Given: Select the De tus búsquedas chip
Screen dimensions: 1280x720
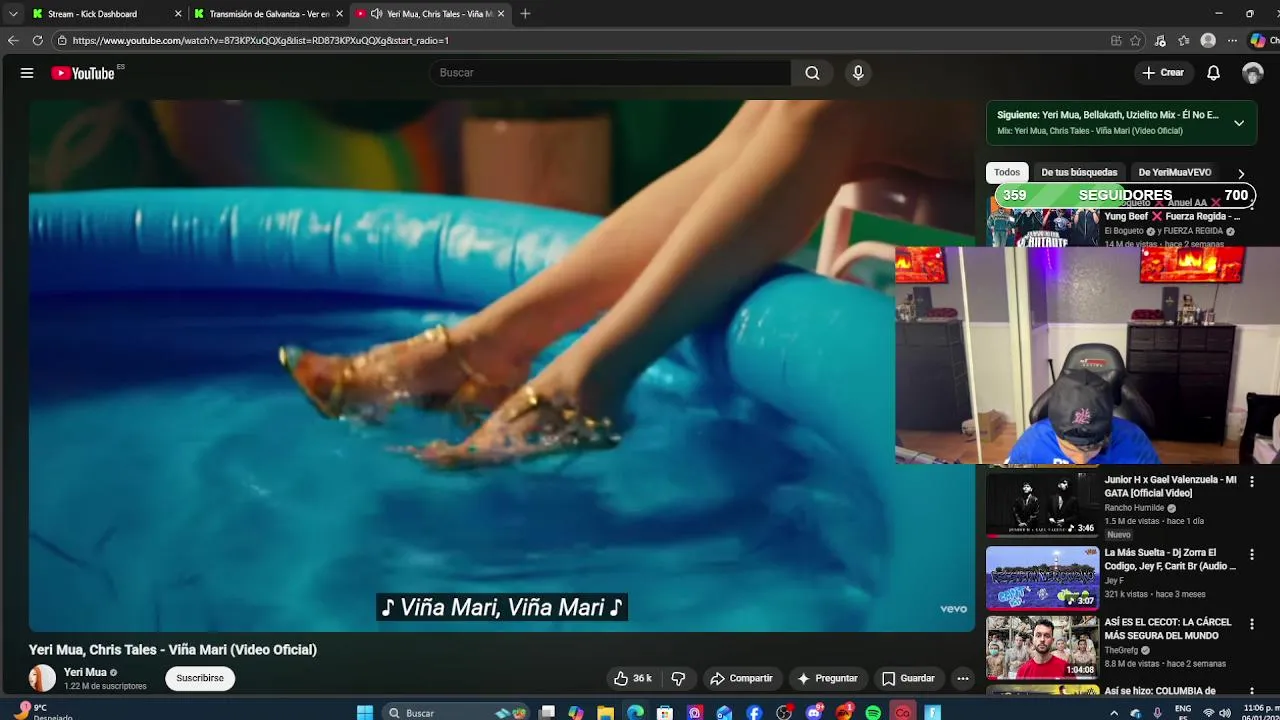Looking at the screenshot, I should pyautogui.click(x=1079, y=172).
